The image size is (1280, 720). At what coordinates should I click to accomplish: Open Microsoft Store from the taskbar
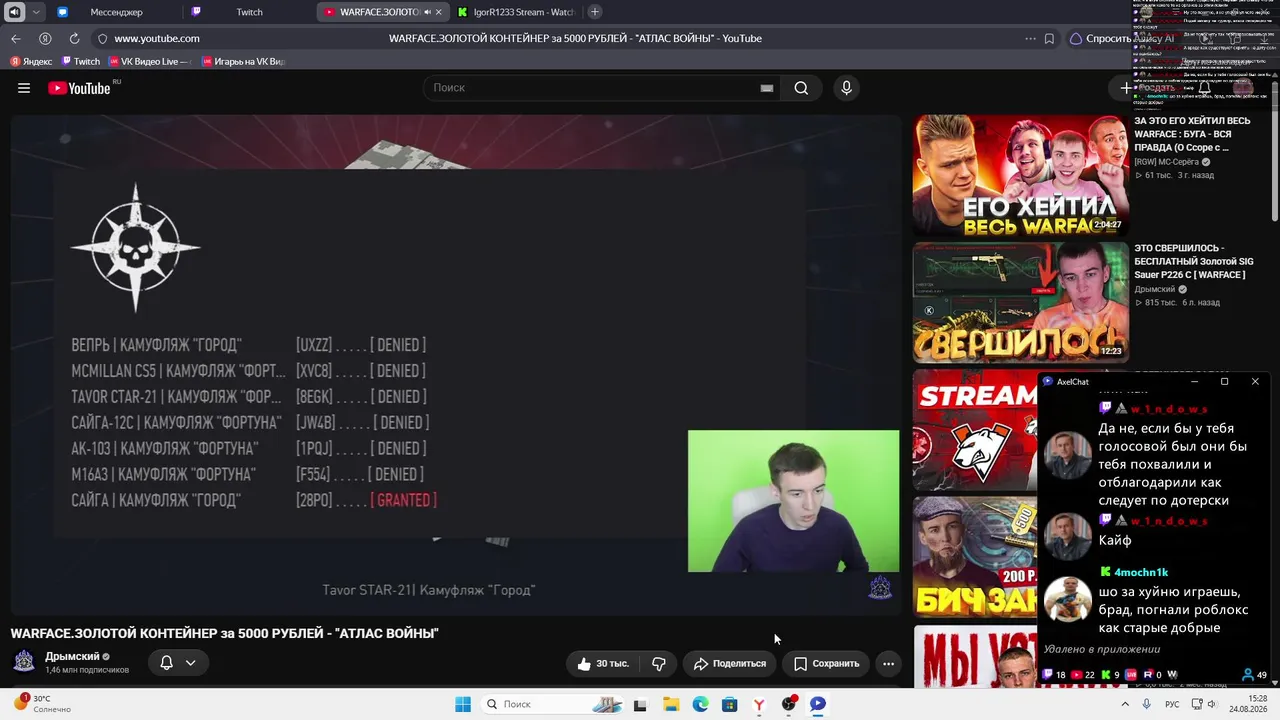[730, 704]
